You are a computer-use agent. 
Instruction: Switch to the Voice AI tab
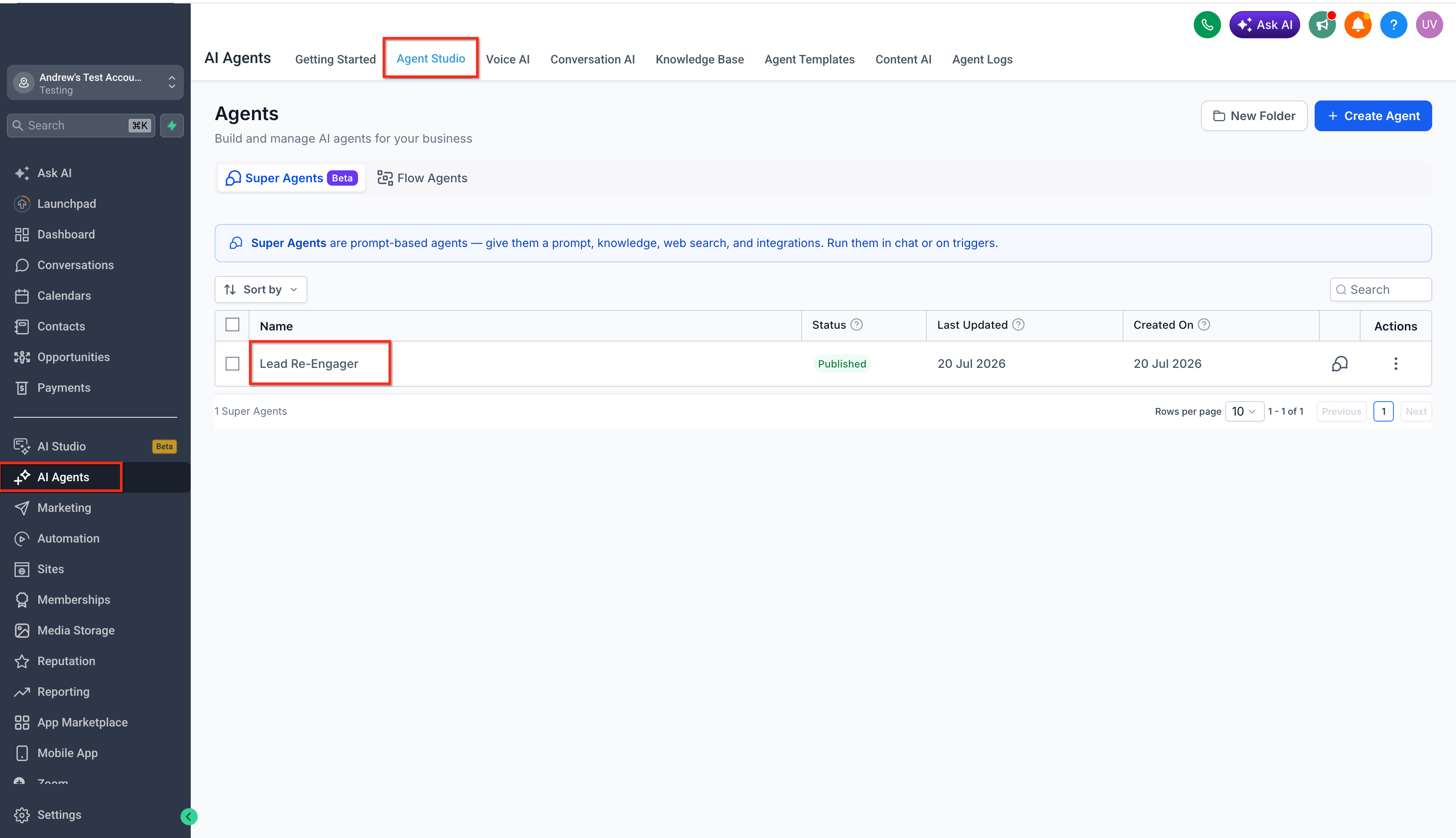click(507, 59)
